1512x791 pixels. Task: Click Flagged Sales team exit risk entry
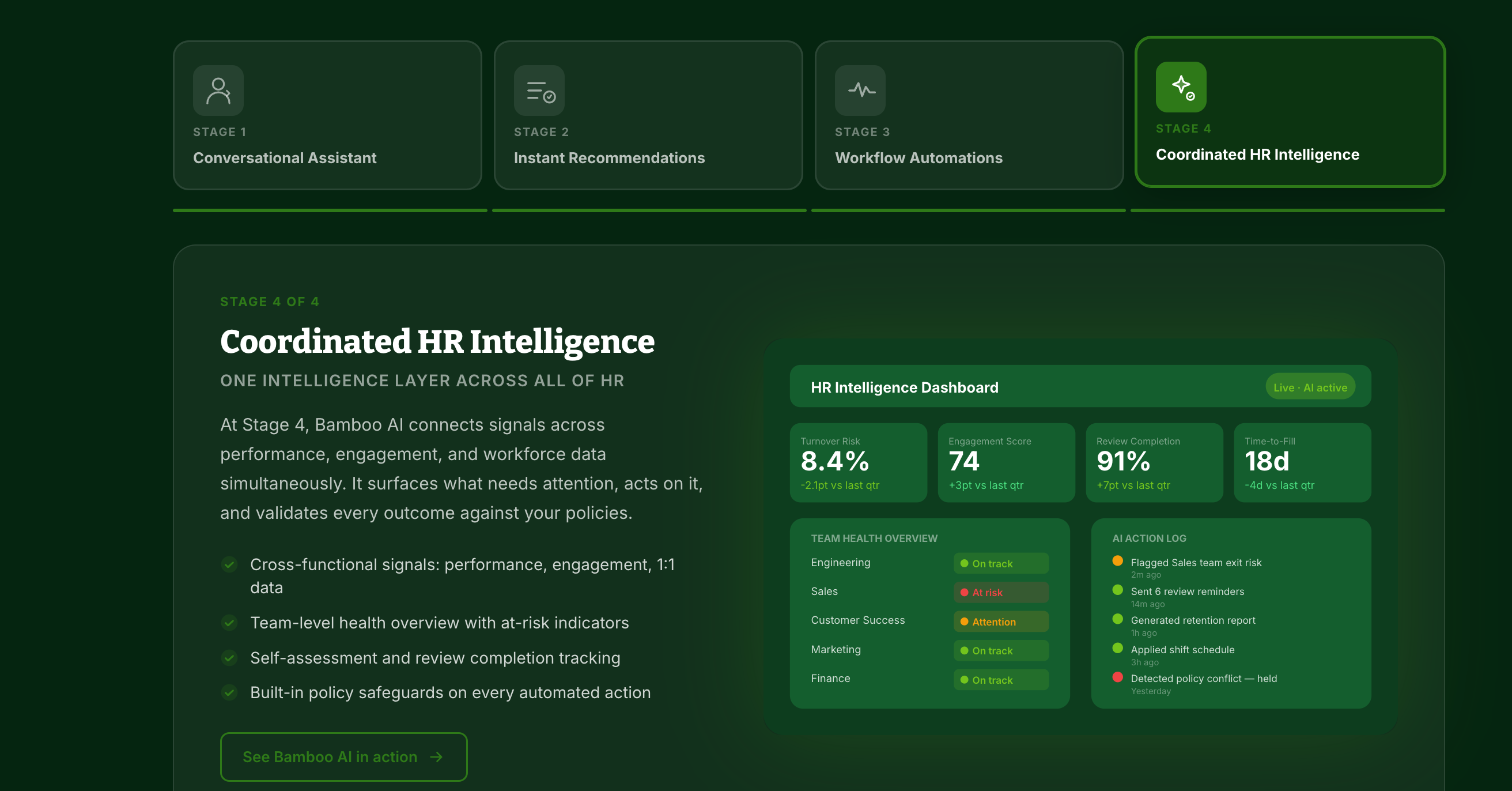coord(1196,562)
